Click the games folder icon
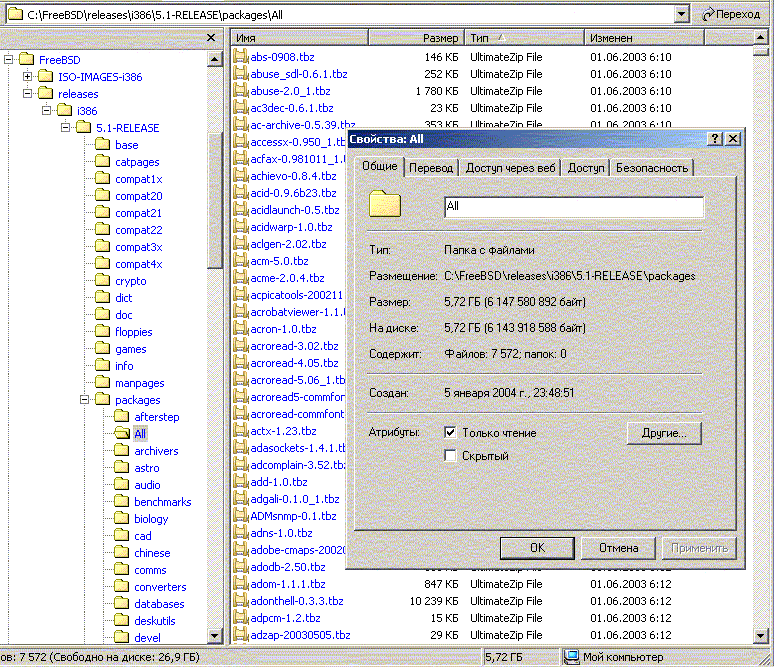This screenshot has height=667, width=774. tap(103, 349)
